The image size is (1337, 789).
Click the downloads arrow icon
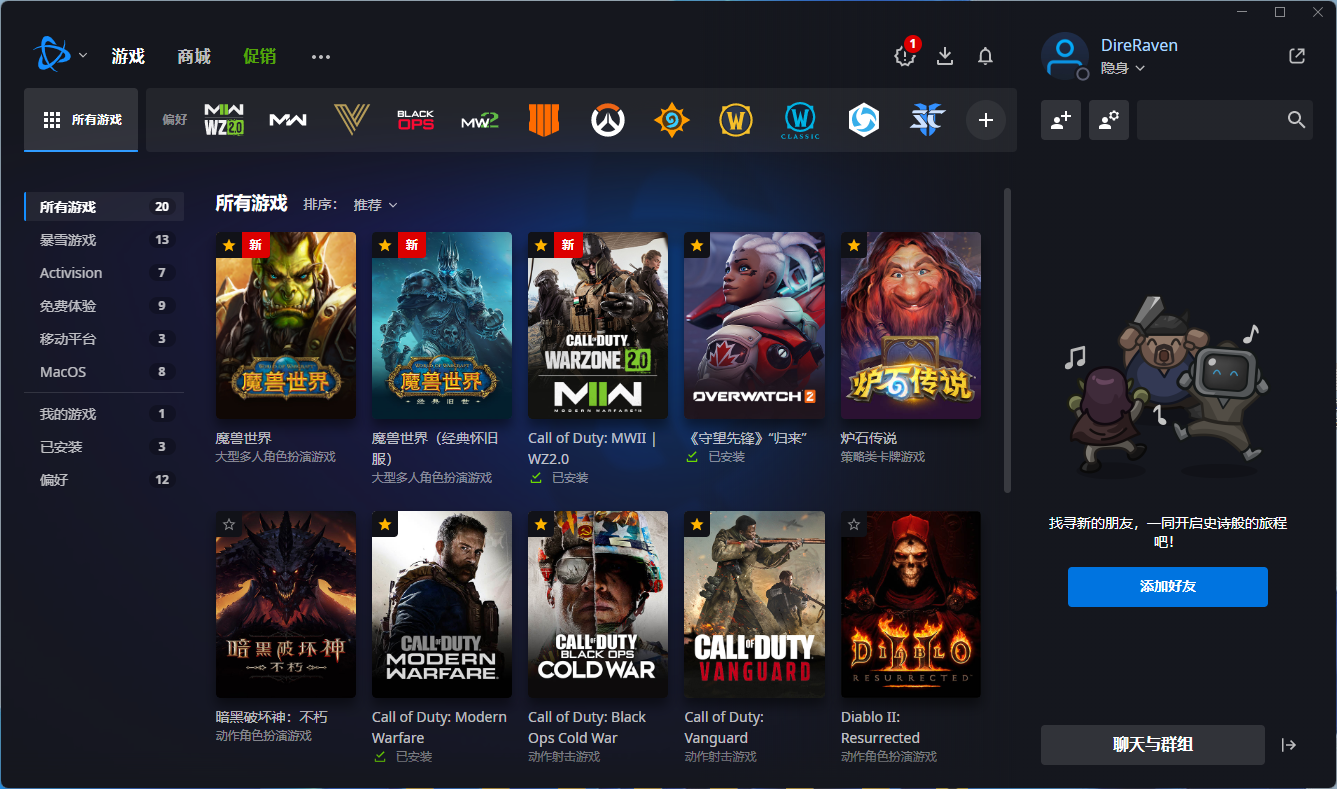pyautogui.click(x=945, y=56)
